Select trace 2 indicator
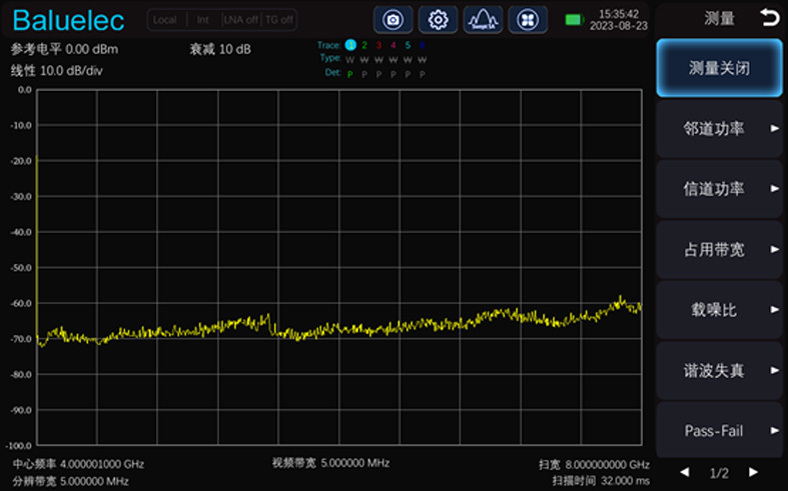The image size is (788, 491). coord(364,45)
